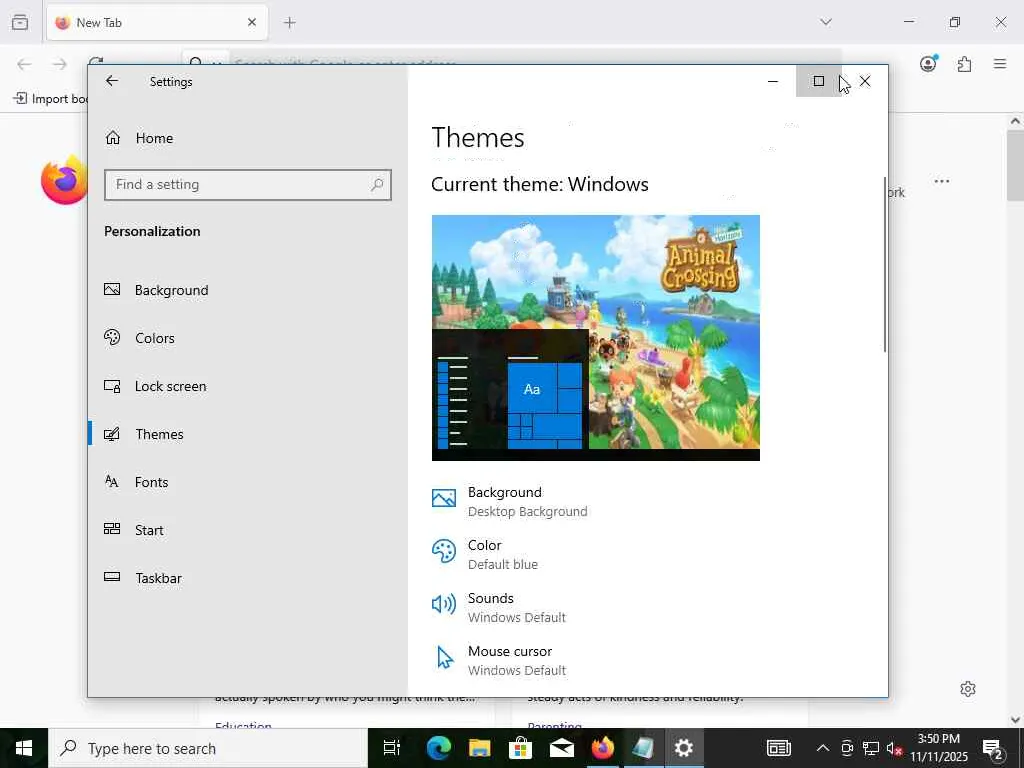
Task: Open File Explorer from taskbar
Action: coord(479,748)
